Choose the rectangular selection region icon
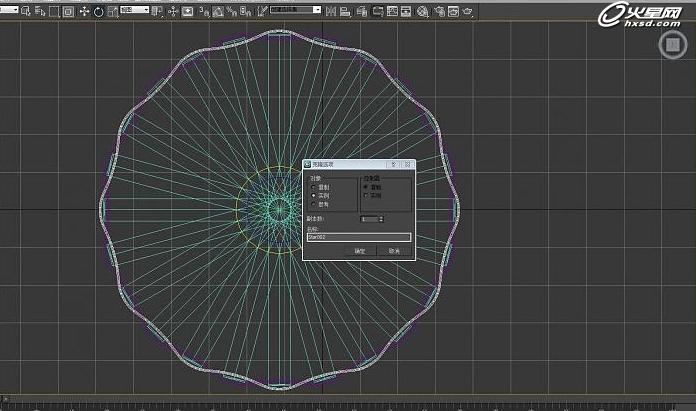This screenshot has height=411, width=696. click(x=54, y=11)
